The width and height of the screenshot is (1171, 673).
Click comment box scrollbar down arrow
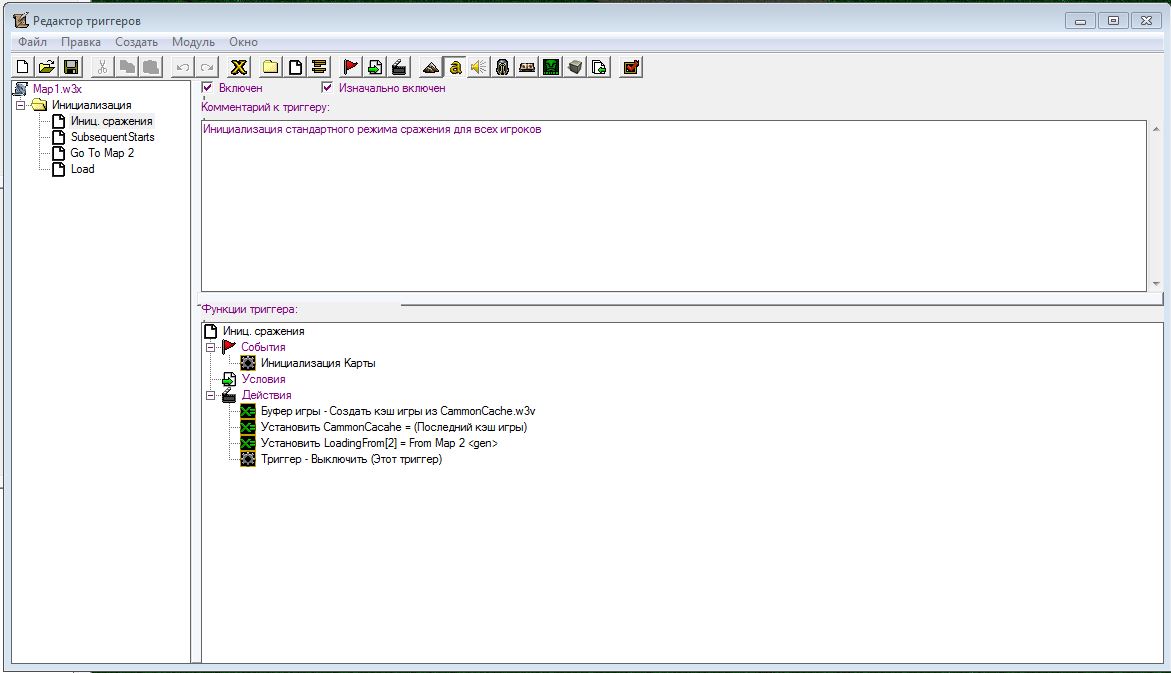(1156, 284)
